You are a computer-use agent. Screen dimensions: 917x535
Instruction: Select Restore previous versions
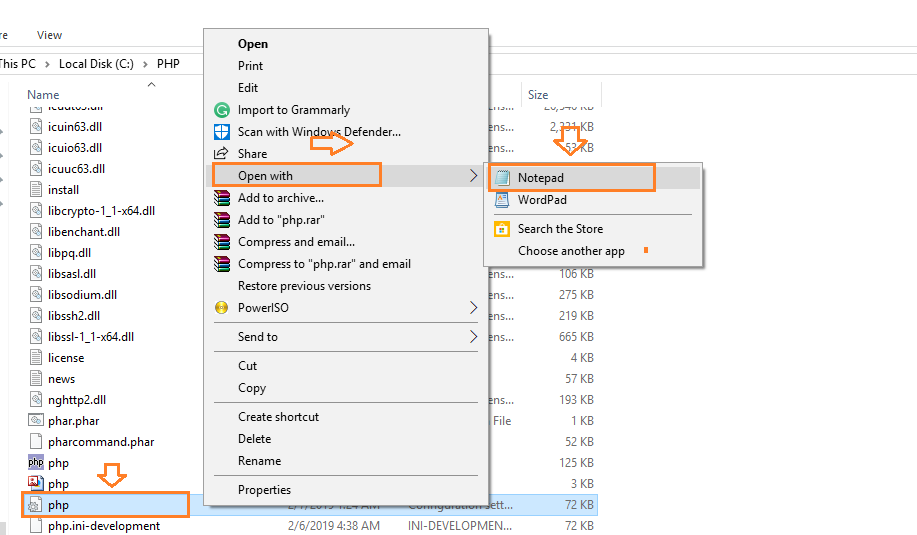[x=304, y=286]
